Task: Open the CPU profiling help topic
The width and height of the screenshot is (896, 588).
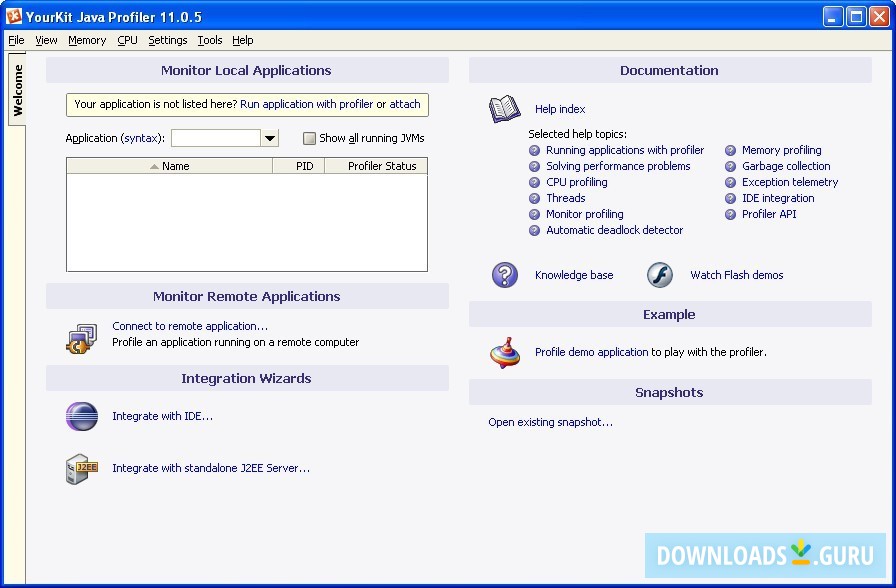Action: point(577,182)
